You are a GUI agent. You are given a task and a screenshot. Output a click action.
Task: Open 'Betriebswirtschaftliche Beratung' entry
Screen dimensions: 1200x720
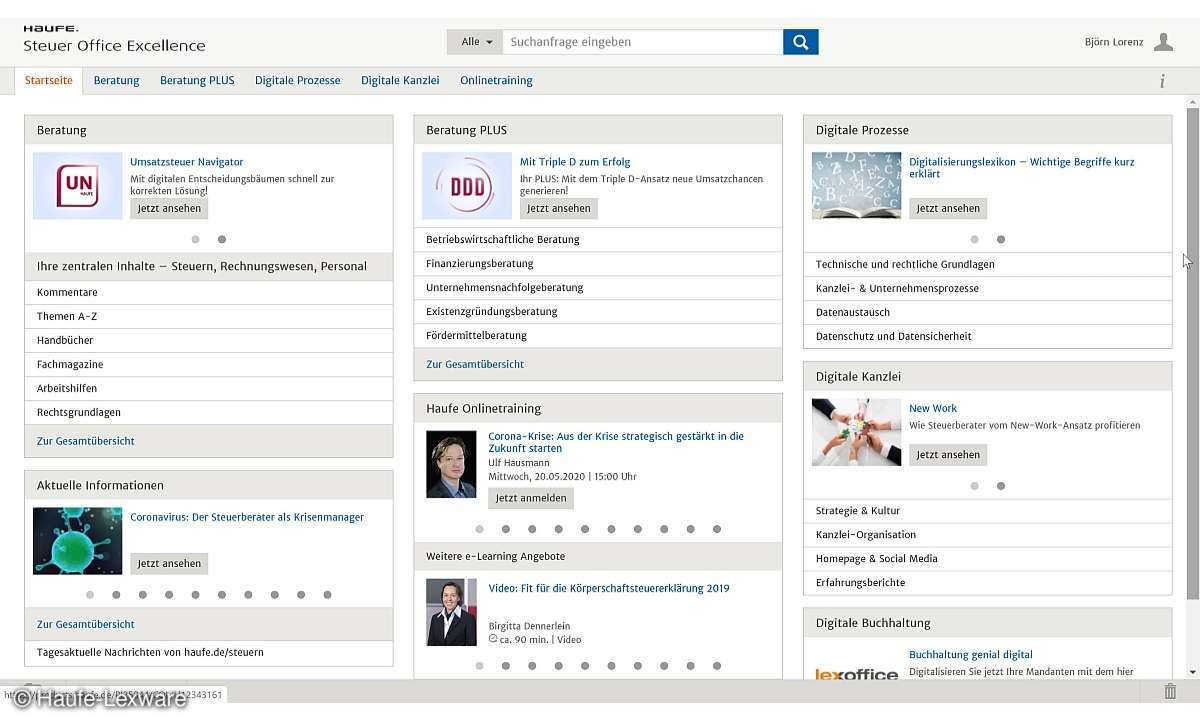pos(598,240)
